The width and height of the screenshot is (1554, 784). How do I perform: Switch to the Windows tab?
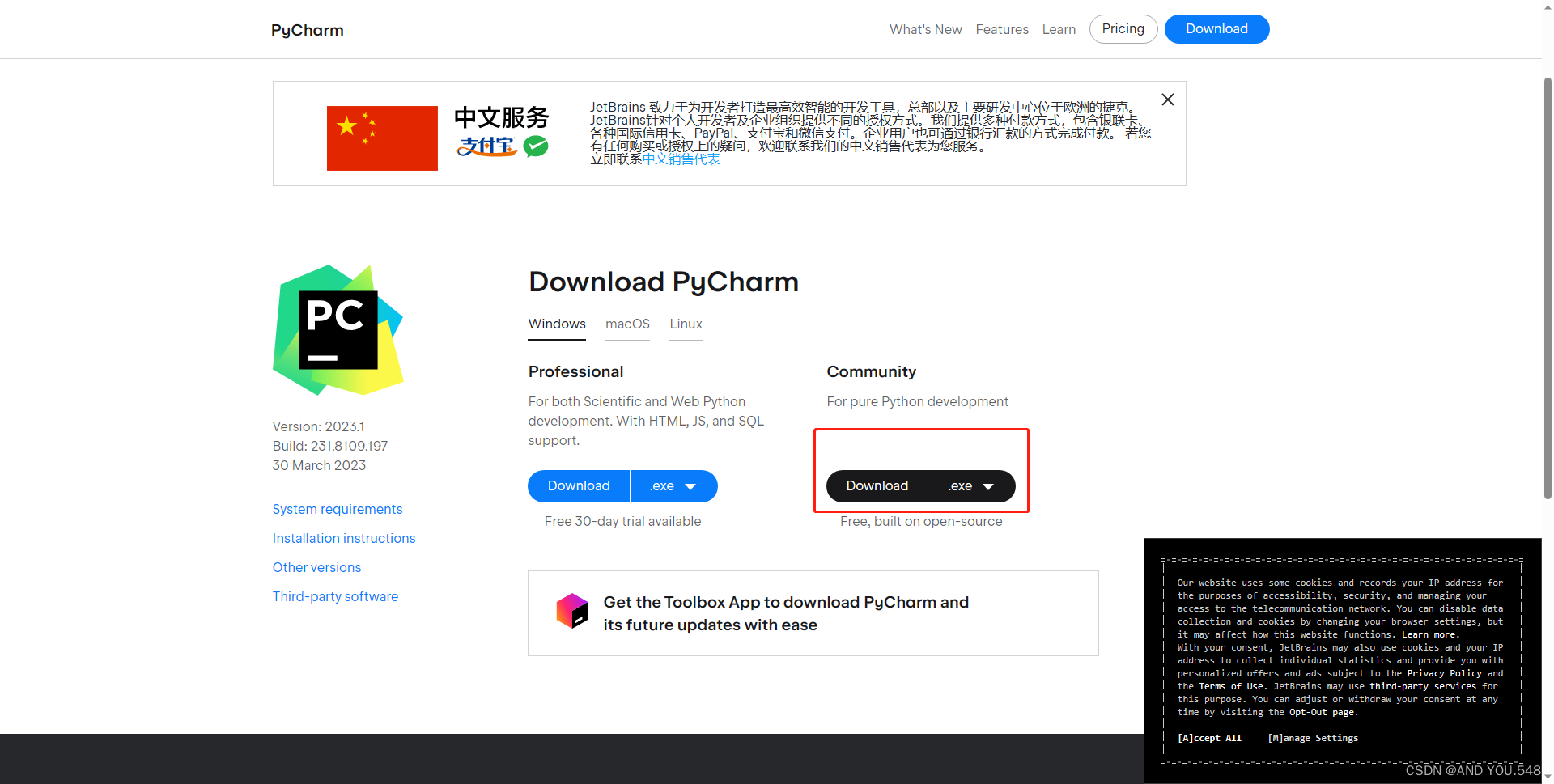click(557, 324)
